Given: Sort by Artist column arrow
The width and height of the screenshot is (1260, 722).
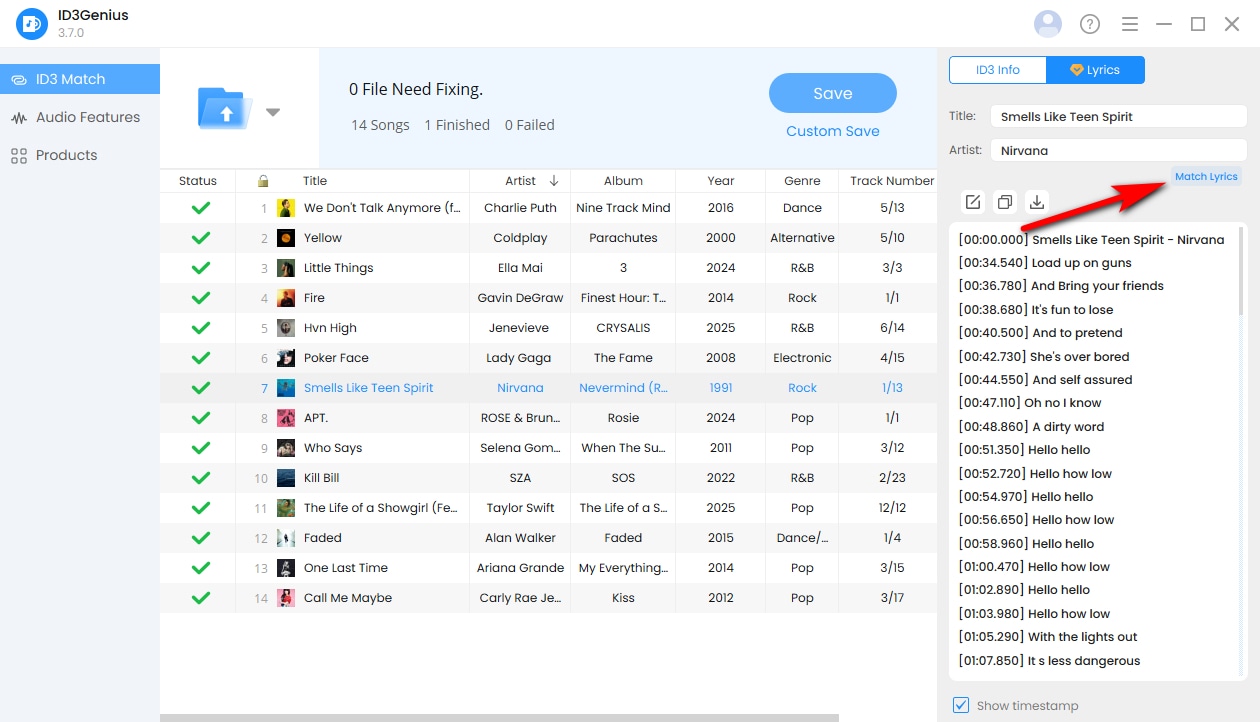Looking at the screenshot, I should pos(554,181).
